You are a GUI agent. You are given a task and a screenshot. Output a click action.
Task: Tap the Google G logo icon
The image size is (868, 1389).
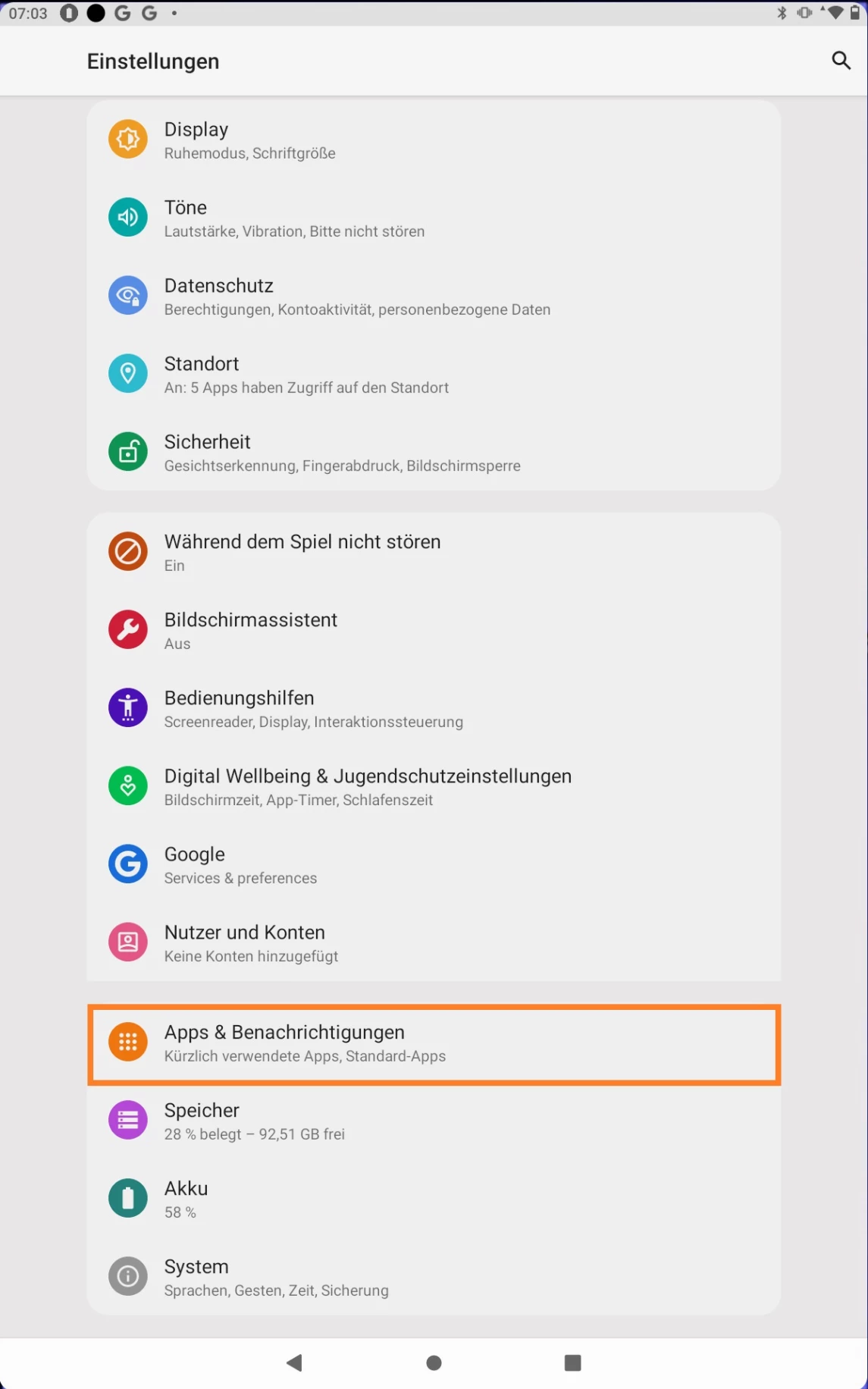128,864
